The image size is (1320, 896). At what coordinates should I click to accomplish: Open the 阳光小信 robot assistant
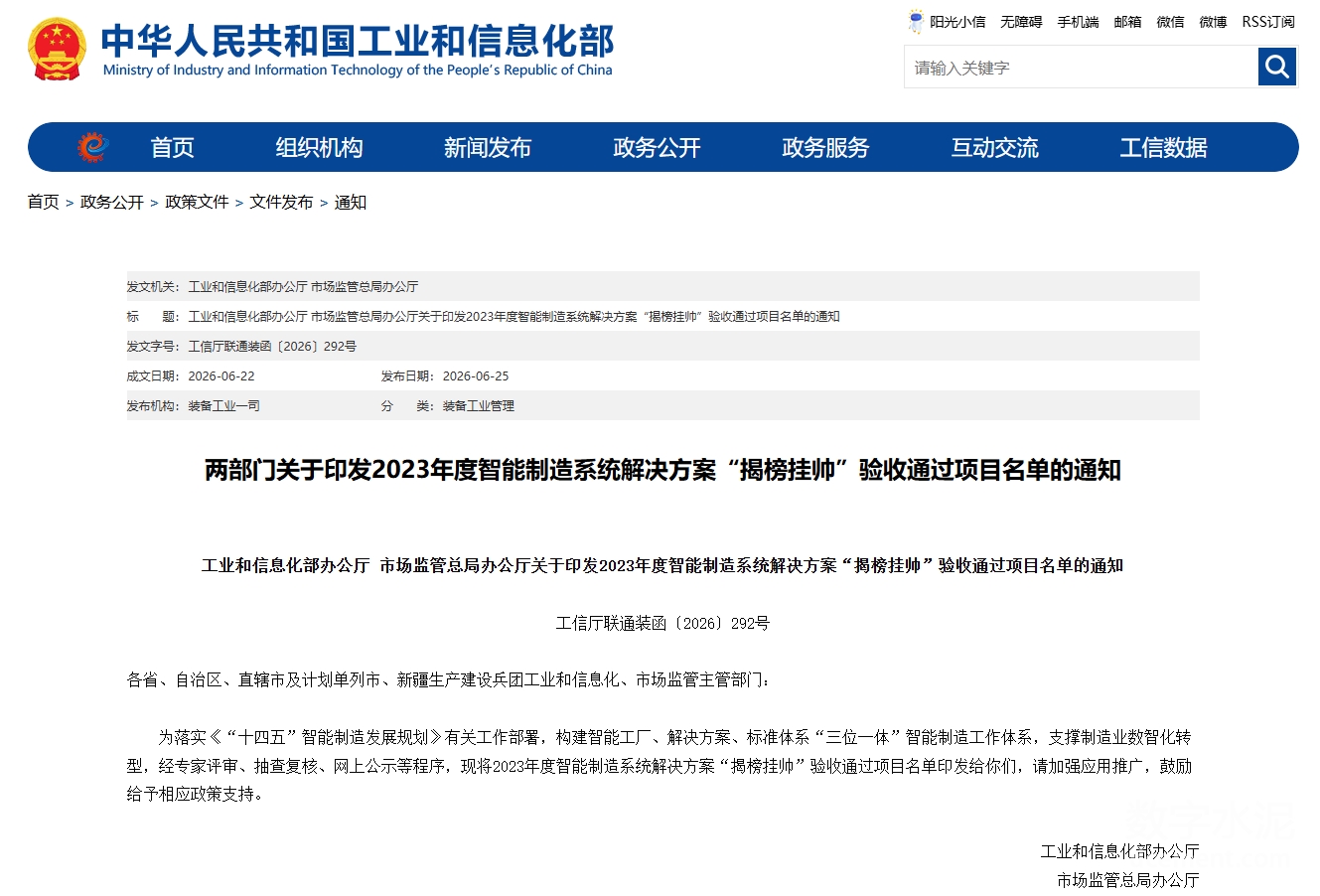(x=947, y=22)
